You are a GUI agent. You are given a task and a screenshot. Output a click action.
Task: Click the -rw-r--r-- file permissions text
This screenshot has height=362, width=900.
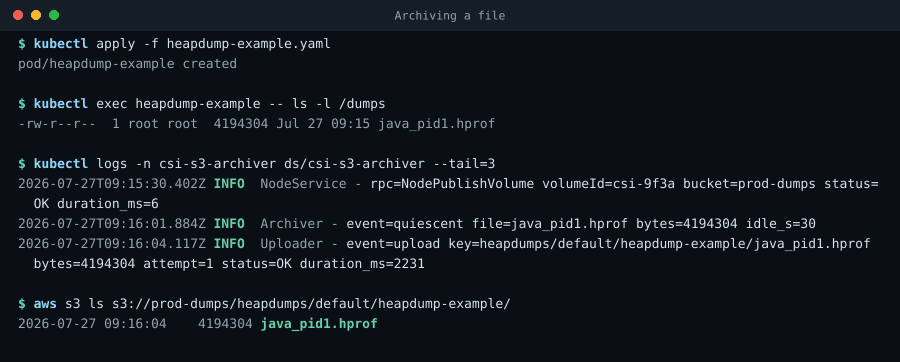(x=57, y=124)
